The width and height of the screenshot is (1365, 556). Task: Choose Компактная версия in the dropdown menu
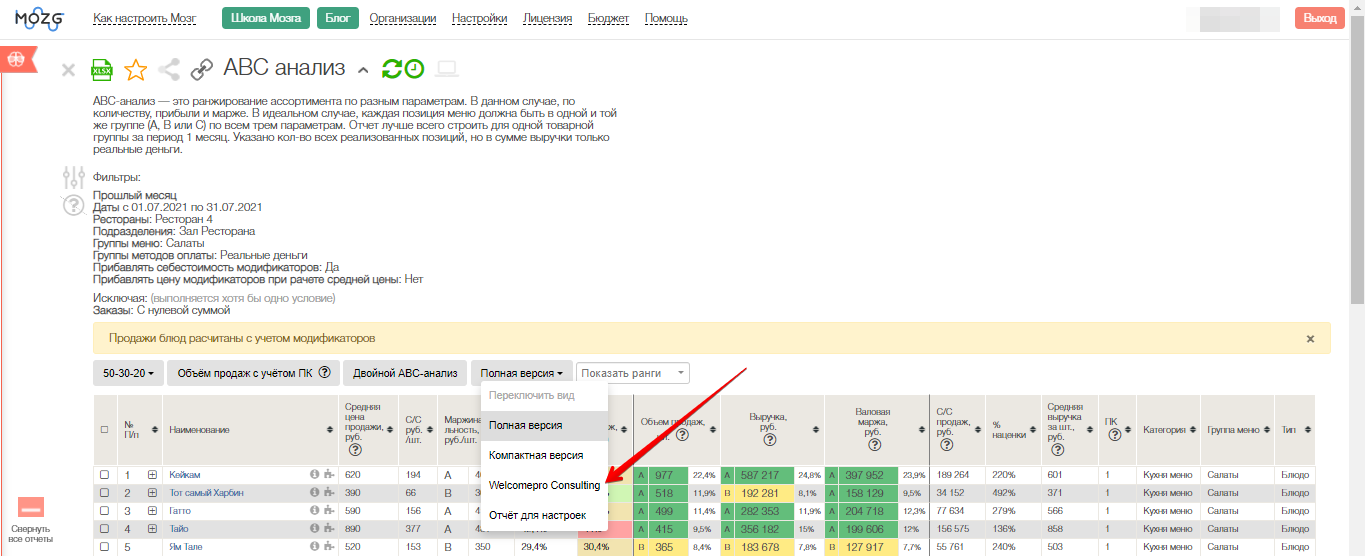(x=536, y=455)
